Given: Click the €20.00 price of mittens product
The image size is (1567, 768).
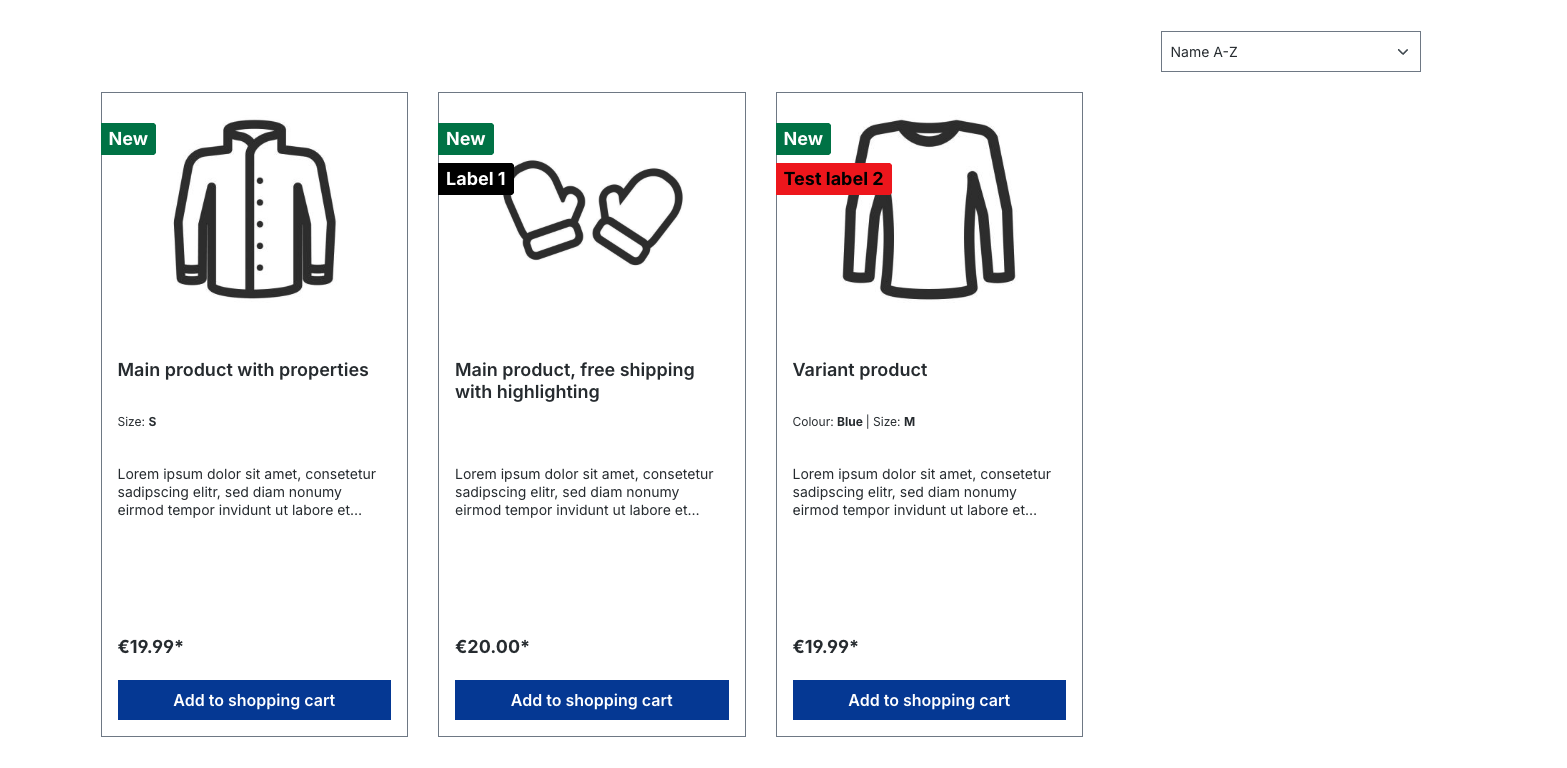Looking at the screenshot, I should coord(492,647).
